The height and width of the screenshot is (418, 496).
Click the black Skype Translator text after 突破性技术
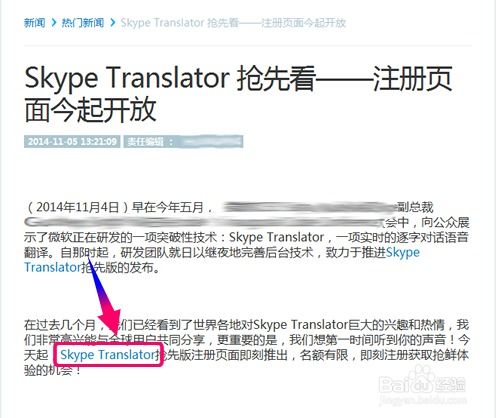pos(277,237)
